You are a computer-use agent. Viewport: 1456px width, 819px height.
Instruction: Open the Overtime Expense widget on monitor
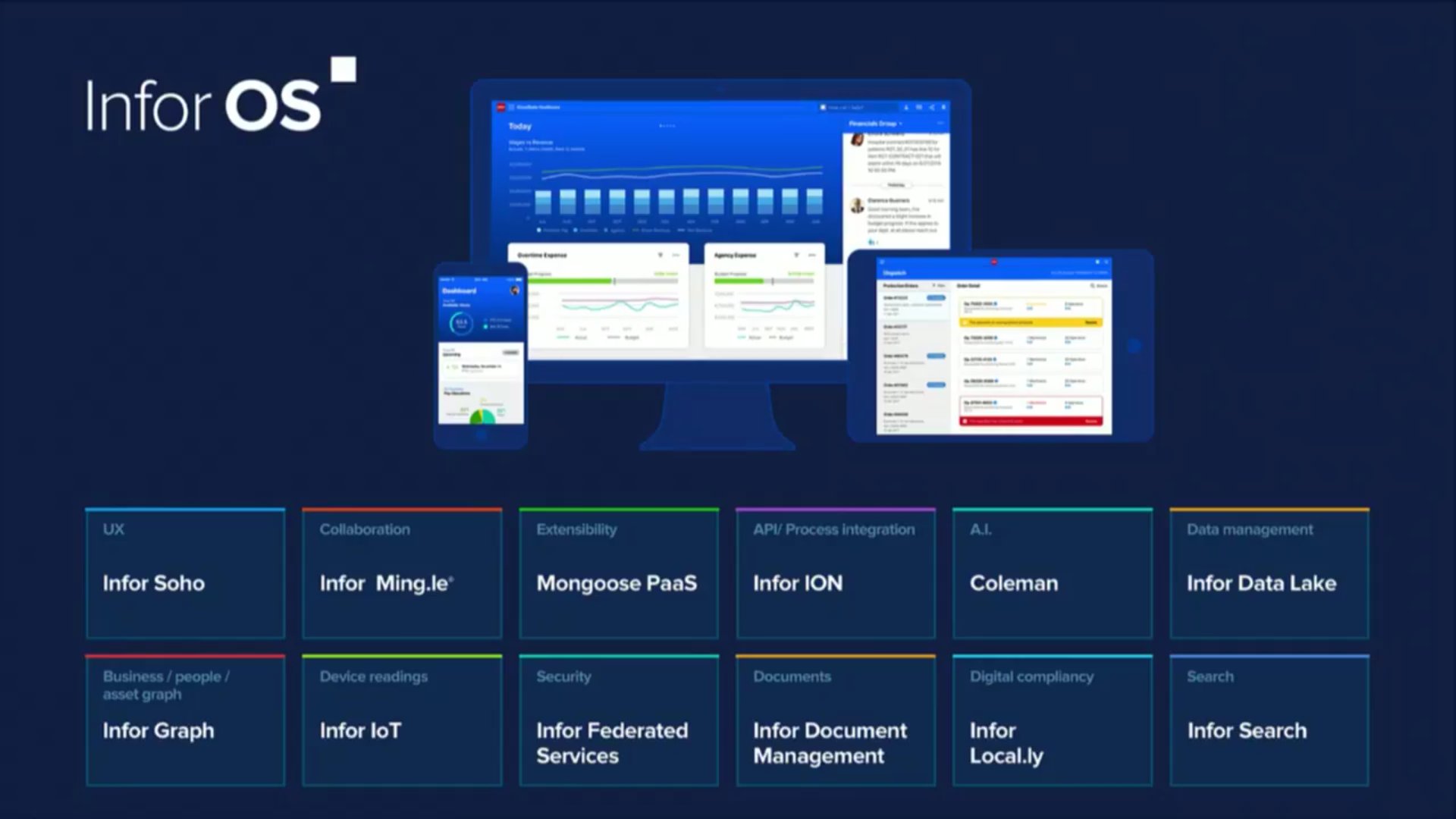[x=598, y=297]
